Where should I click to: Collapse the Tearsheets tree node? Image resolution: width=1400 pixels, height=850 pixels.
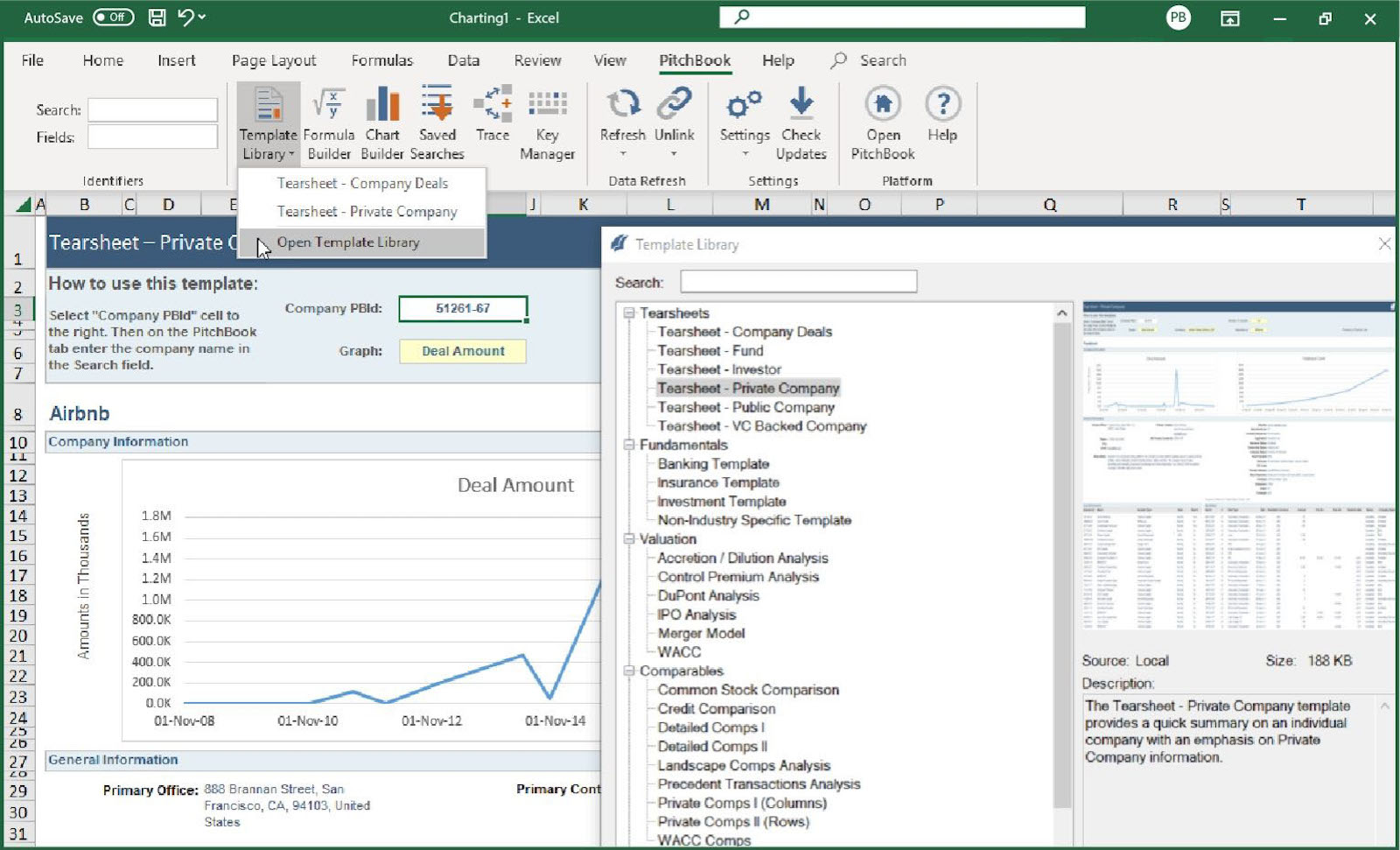click(x=628, y=313)
